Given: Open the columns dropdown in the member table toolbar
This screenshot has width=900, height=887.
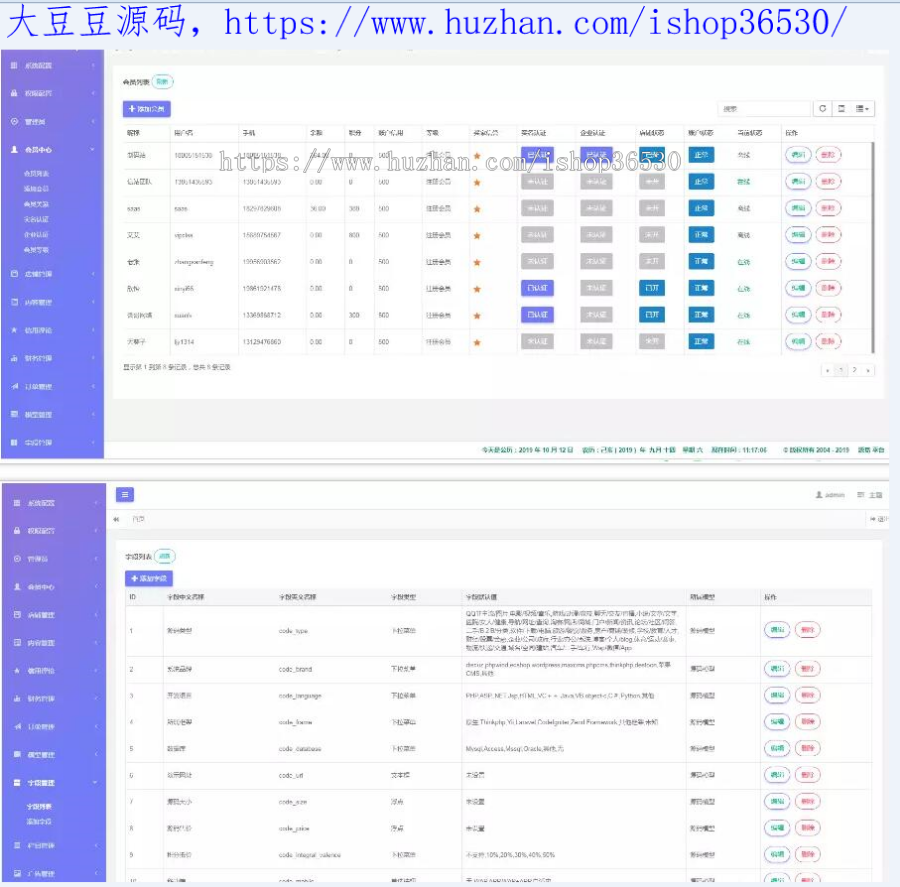Looking at the screenshot, I should [x=864, y=108].
